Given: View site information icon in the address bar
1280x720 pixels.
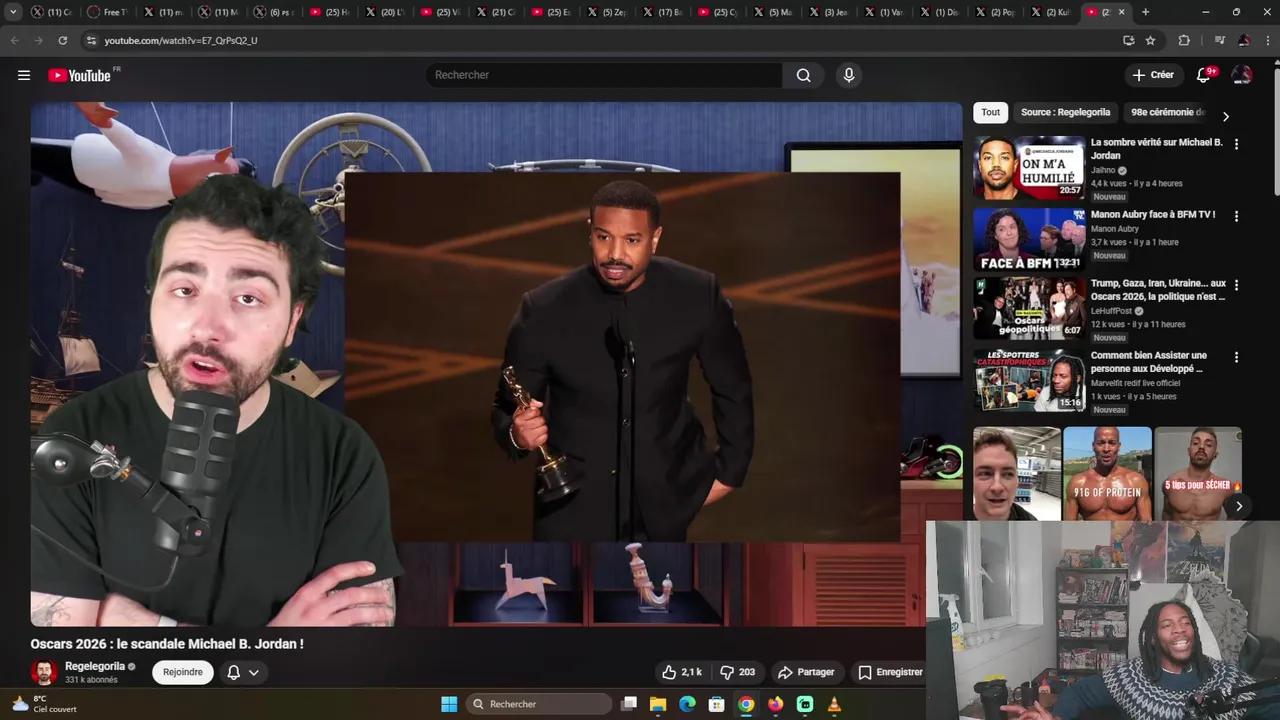Looking at the screenshot, I should coord(91,40).
